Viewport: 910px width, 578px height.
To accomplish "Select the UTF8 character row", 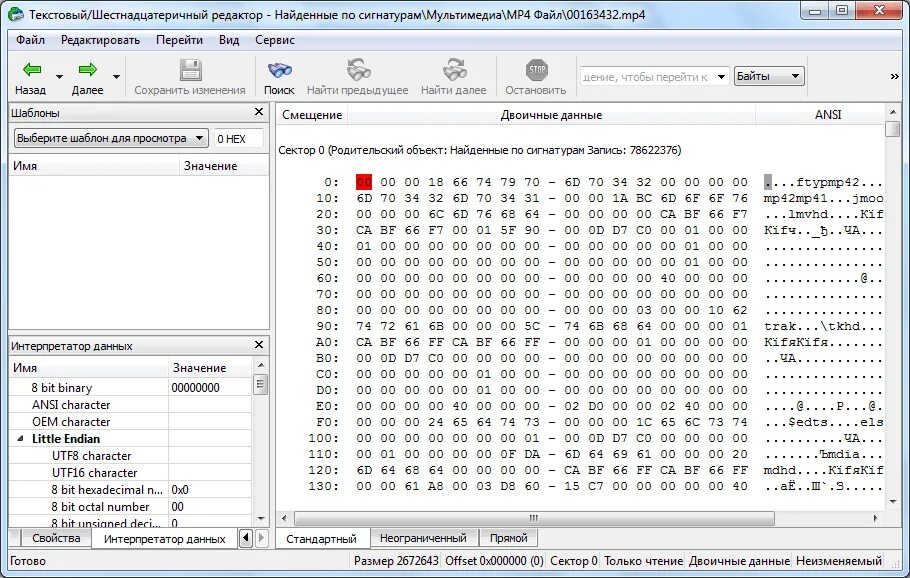I will [x=131, y=456].
